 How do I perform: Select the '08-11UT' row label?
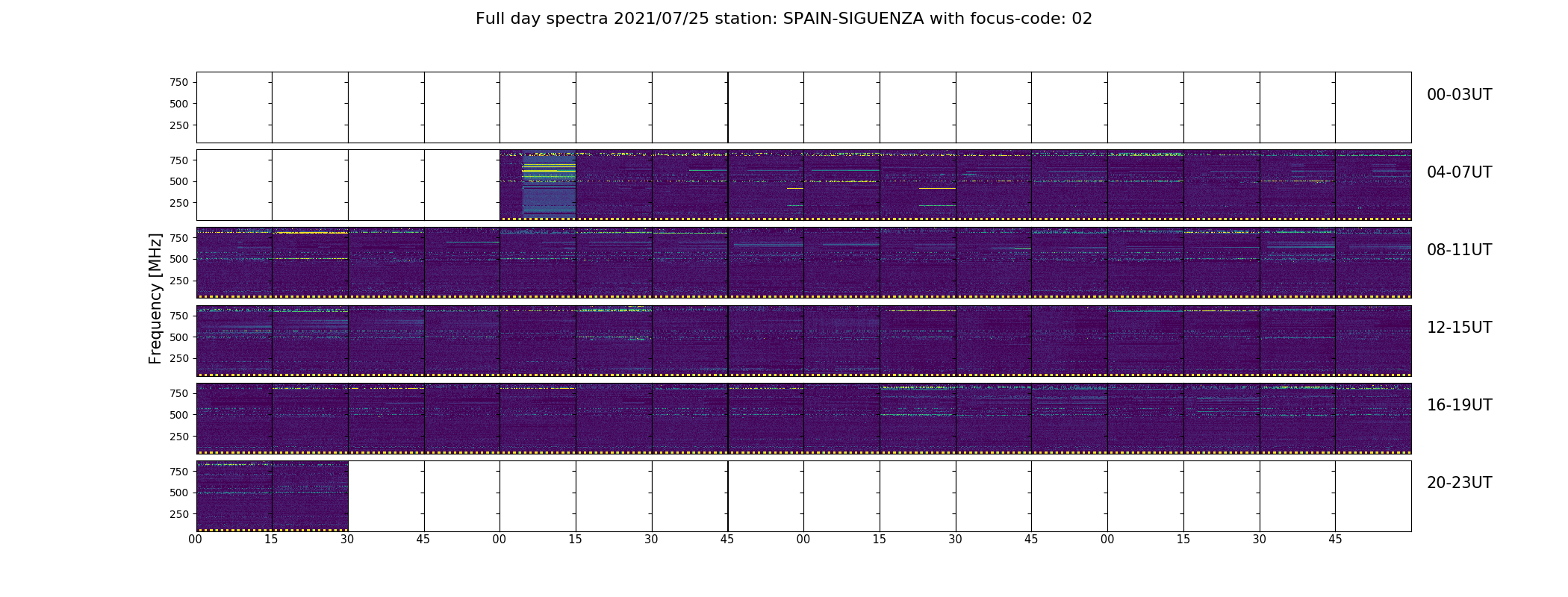[1459, 250]
